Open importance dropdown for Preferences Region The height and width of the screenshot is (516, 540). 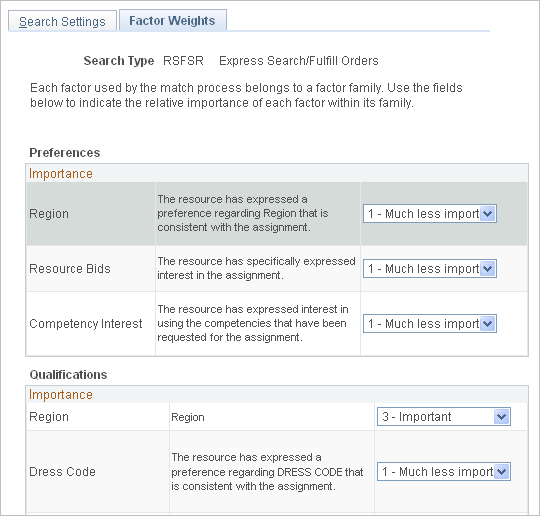(x=429, y=214)
